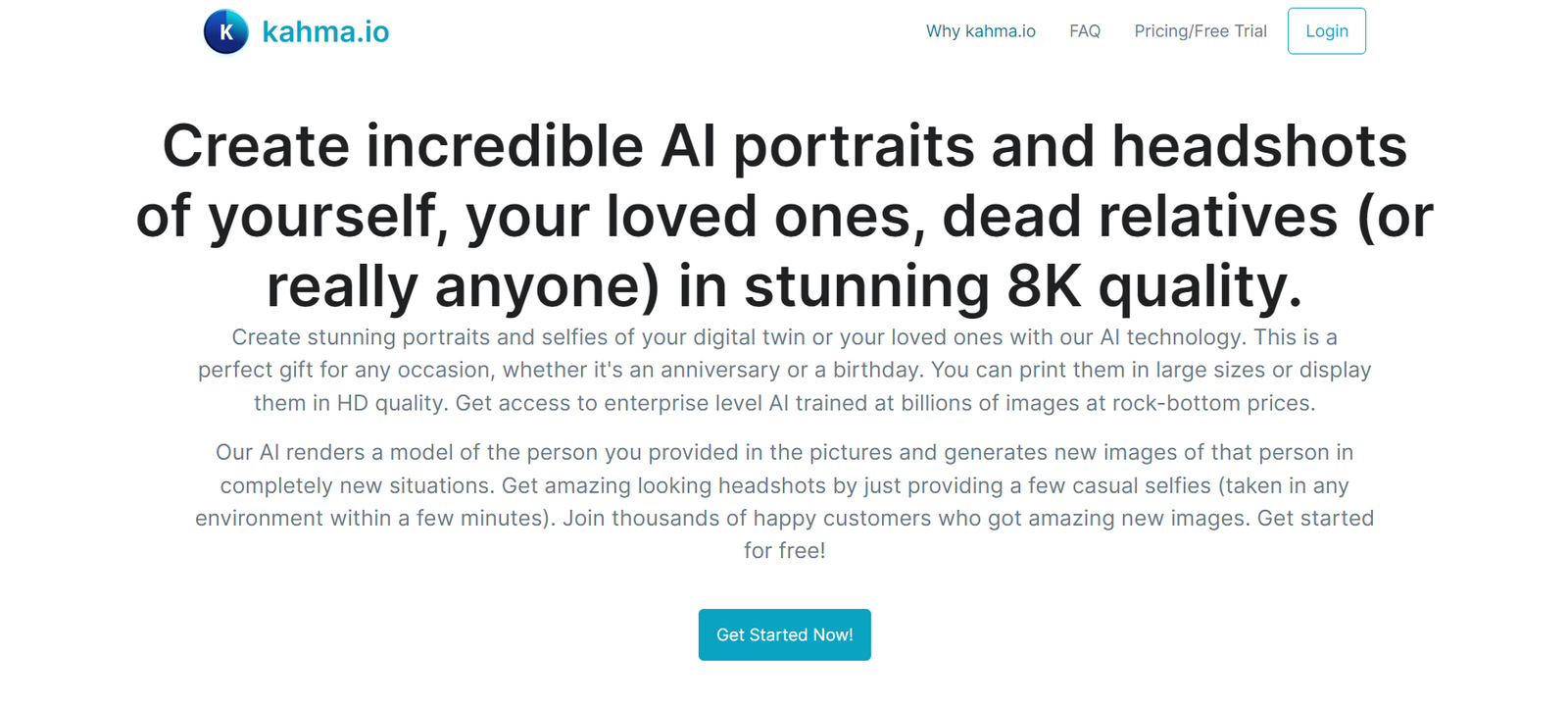Open the Pricing/Free Trial page
1568x705 pixels.
tap(1200, 31)
